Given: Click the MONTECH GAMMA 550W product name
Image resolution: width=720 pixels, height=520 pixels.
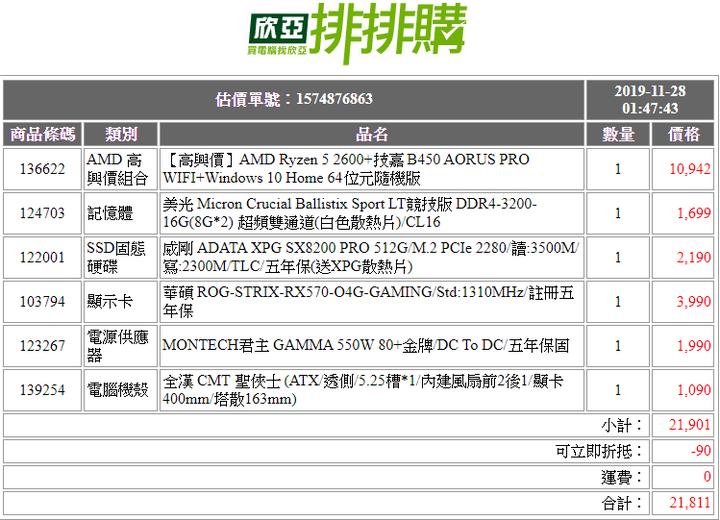Looking at the screenshot, I should pos(366,345).
